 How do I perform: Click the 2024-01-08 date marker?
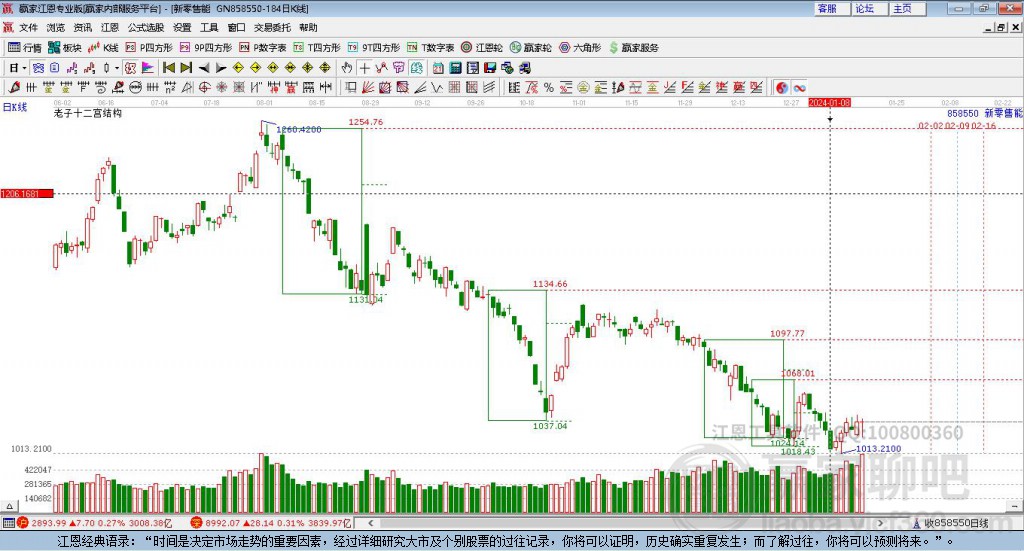(x=829, y=102)
